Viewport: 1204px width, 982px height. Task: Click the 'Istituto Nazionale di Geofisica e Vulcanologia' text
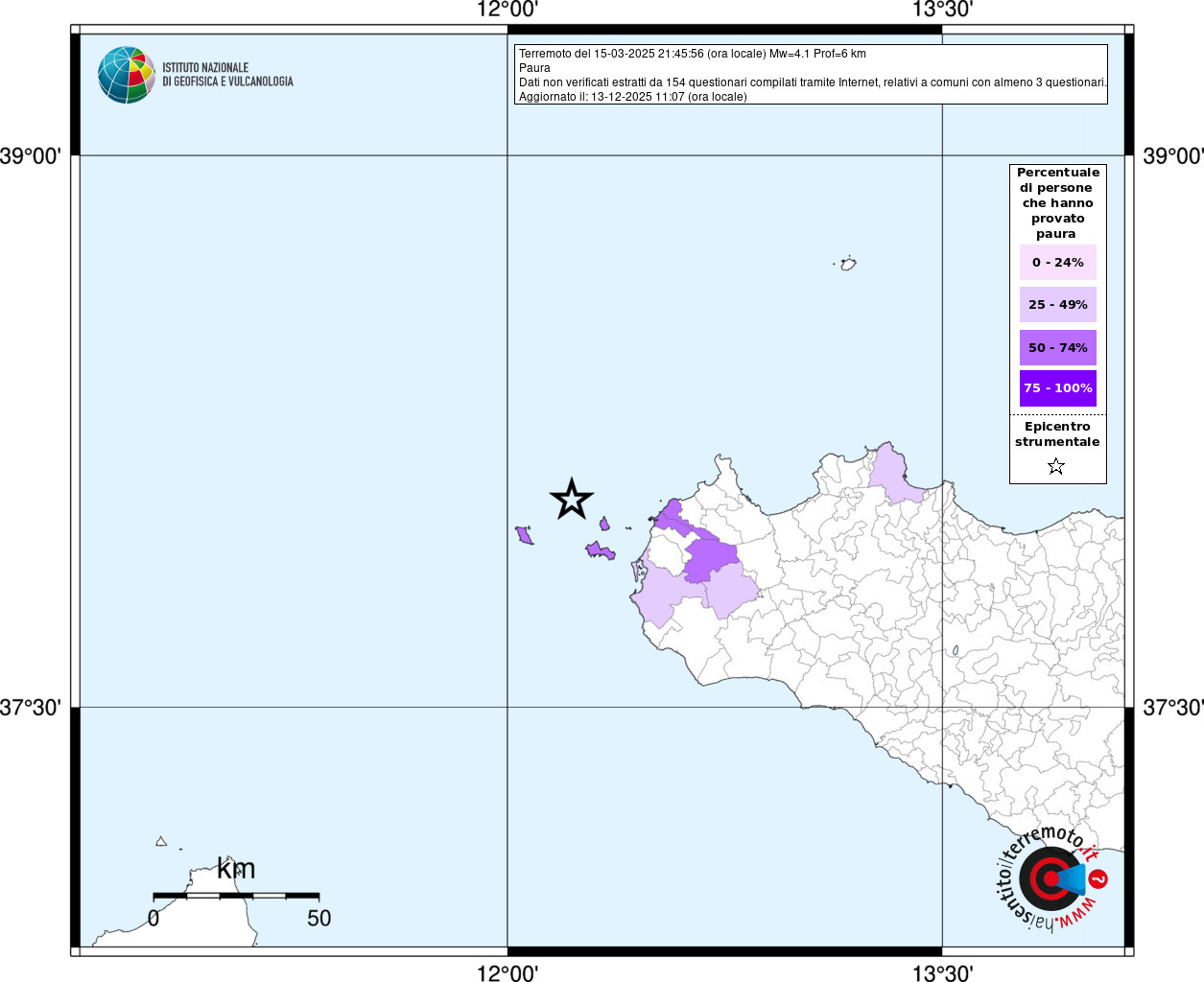tap(227, 75)
